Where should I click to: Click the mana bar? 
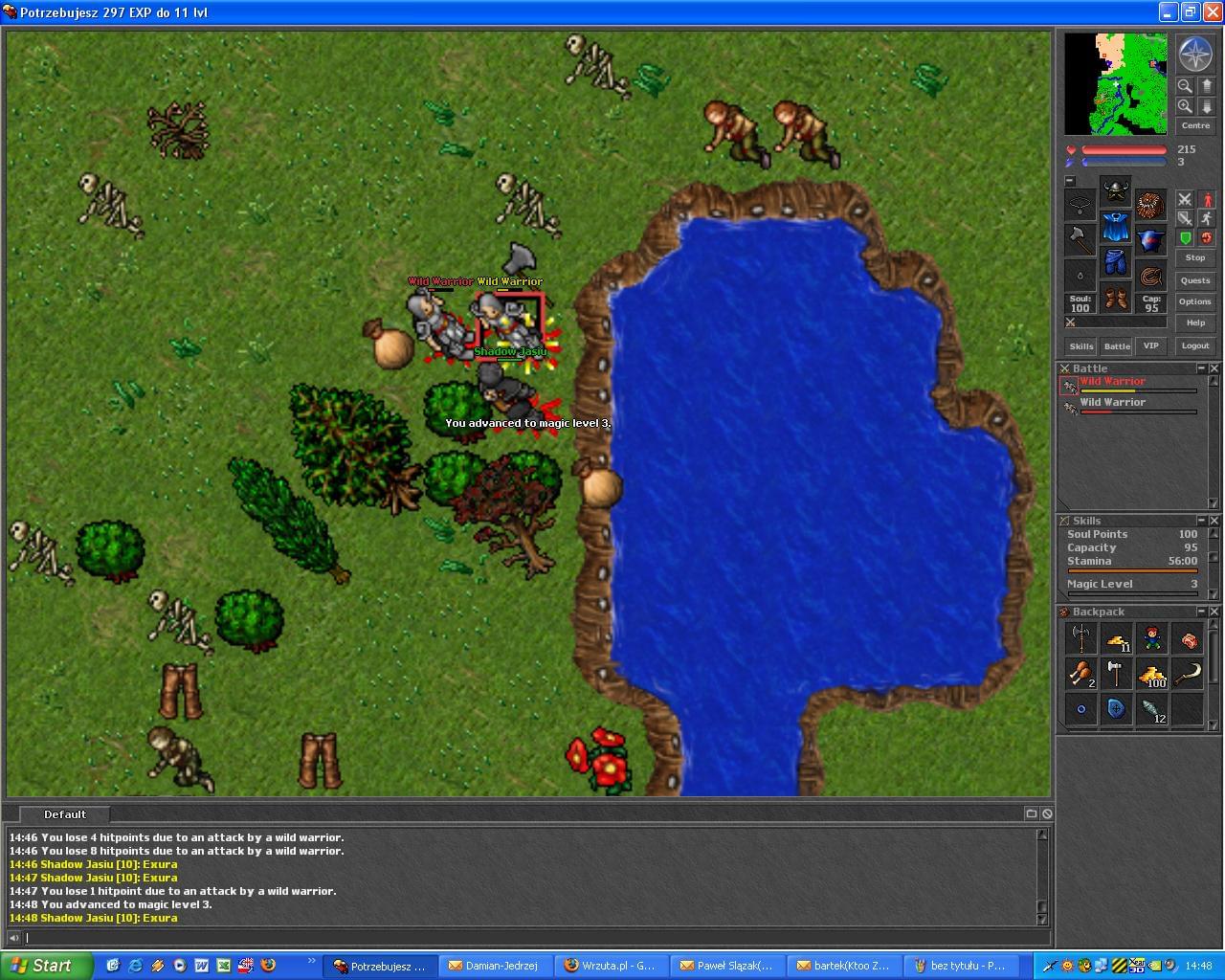click(x=1125, y=163)
